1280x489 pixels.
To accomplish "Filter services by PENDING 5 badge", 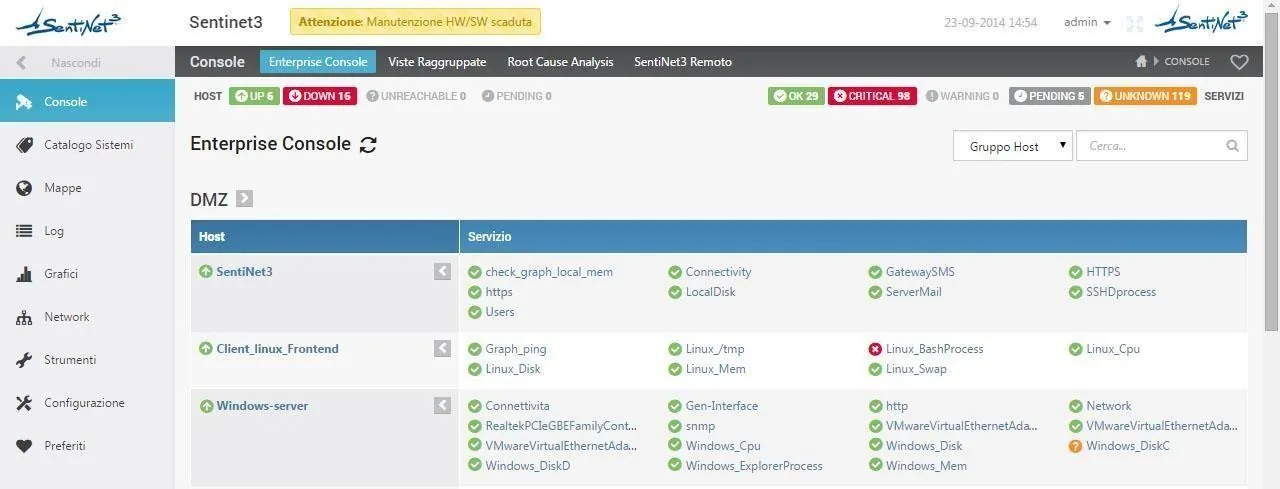I will [x=1049, y=96].
